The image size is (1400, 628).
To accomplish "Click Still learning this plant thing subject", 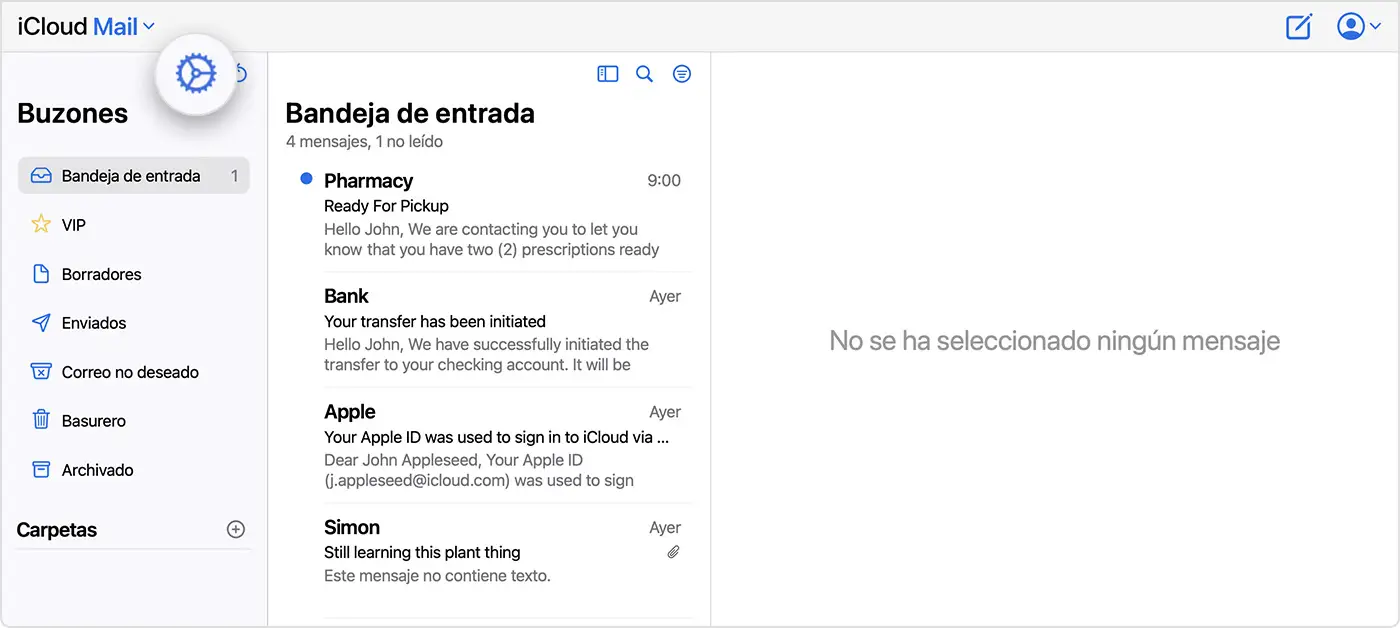I will point(422,553).
